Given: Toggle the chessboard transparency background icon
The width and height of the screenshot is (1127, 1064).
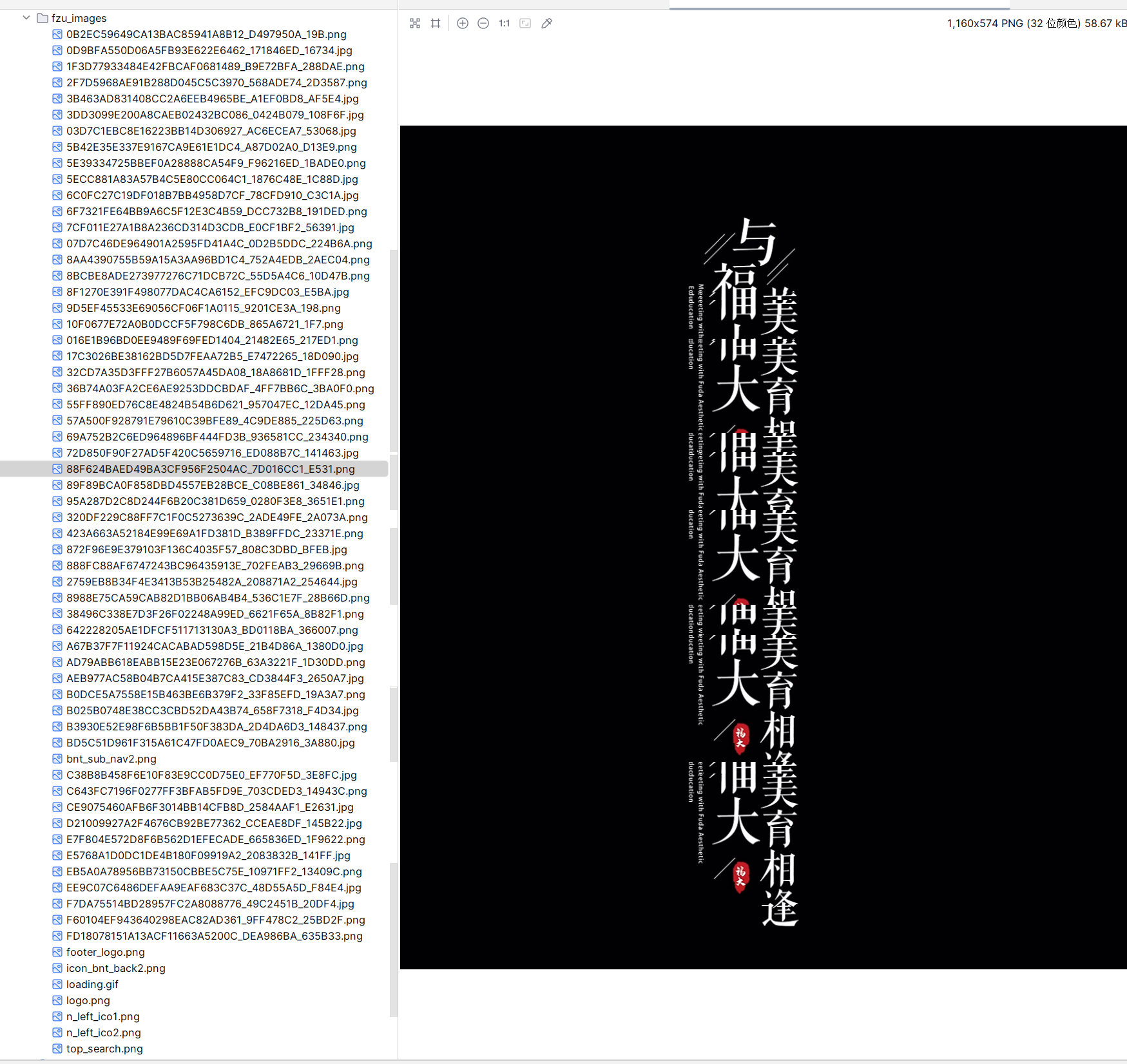Looking at the screenshot, I should coord(415,23).
